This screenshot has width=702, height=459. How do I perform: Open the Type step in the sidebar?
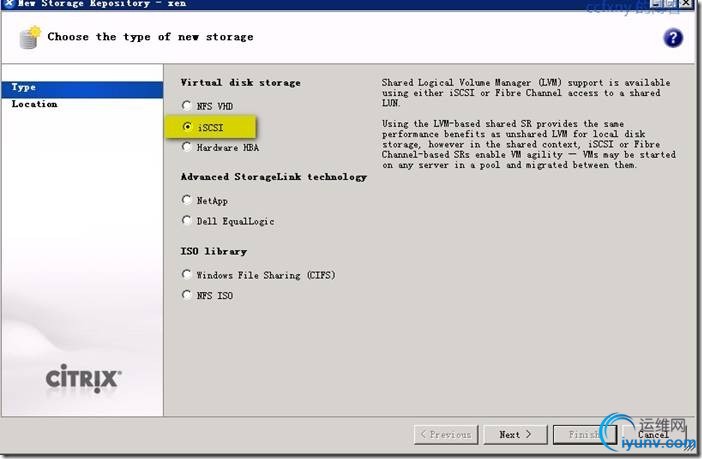[x=82, y=89]
